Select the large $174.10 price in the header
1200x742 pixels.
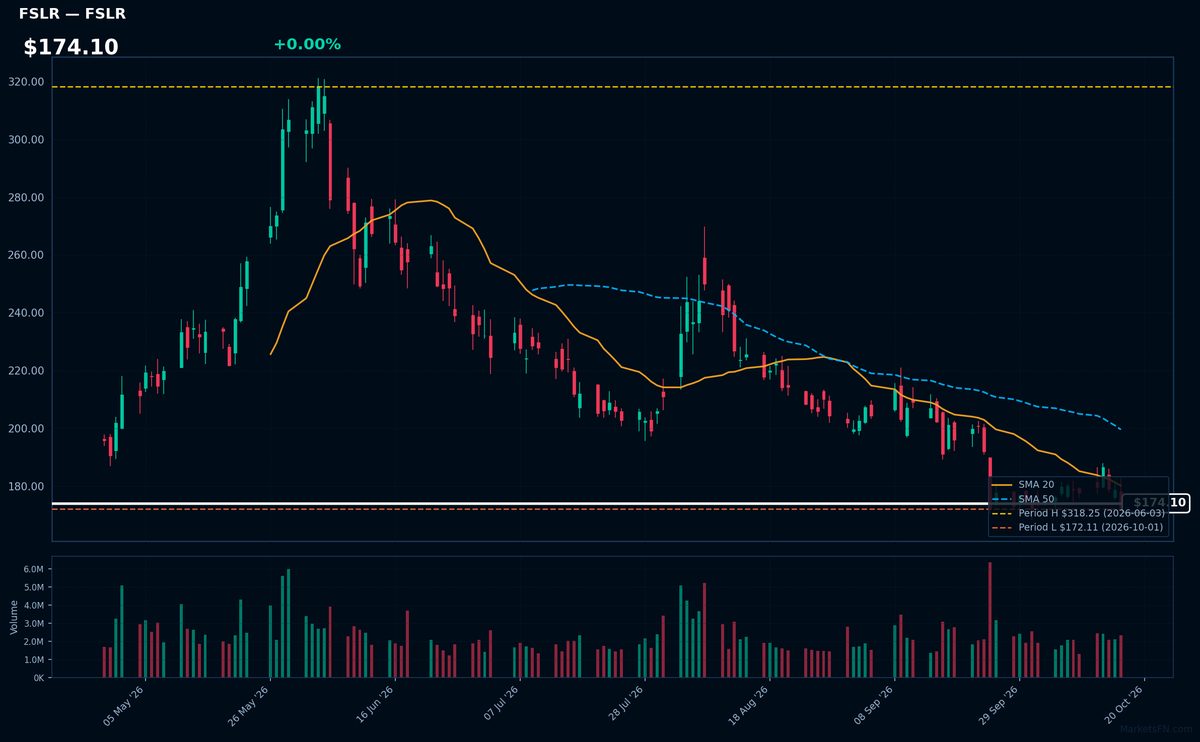click(x=71, y=47)
